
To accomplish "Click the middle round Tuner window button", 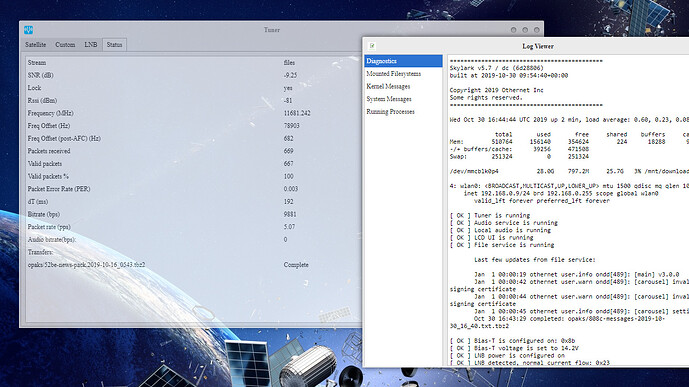I will pos(525,30).
